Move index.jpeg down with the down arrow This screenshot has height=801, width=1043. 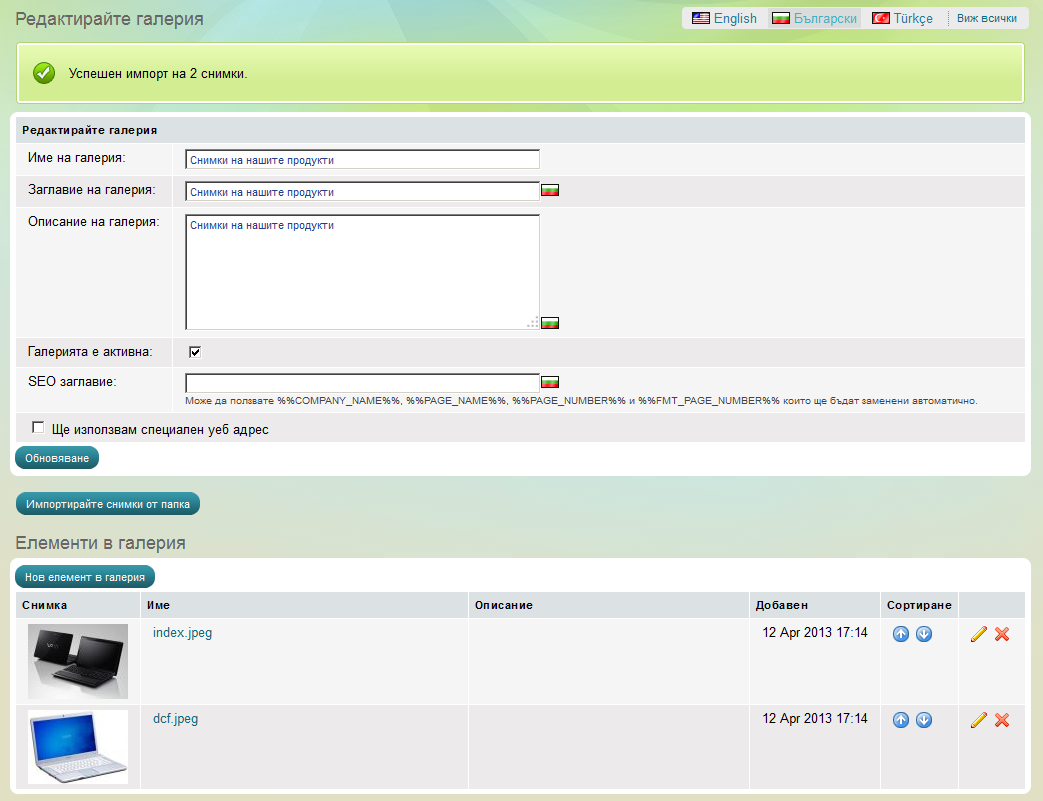pyautogui.click(x=924, y=634)
